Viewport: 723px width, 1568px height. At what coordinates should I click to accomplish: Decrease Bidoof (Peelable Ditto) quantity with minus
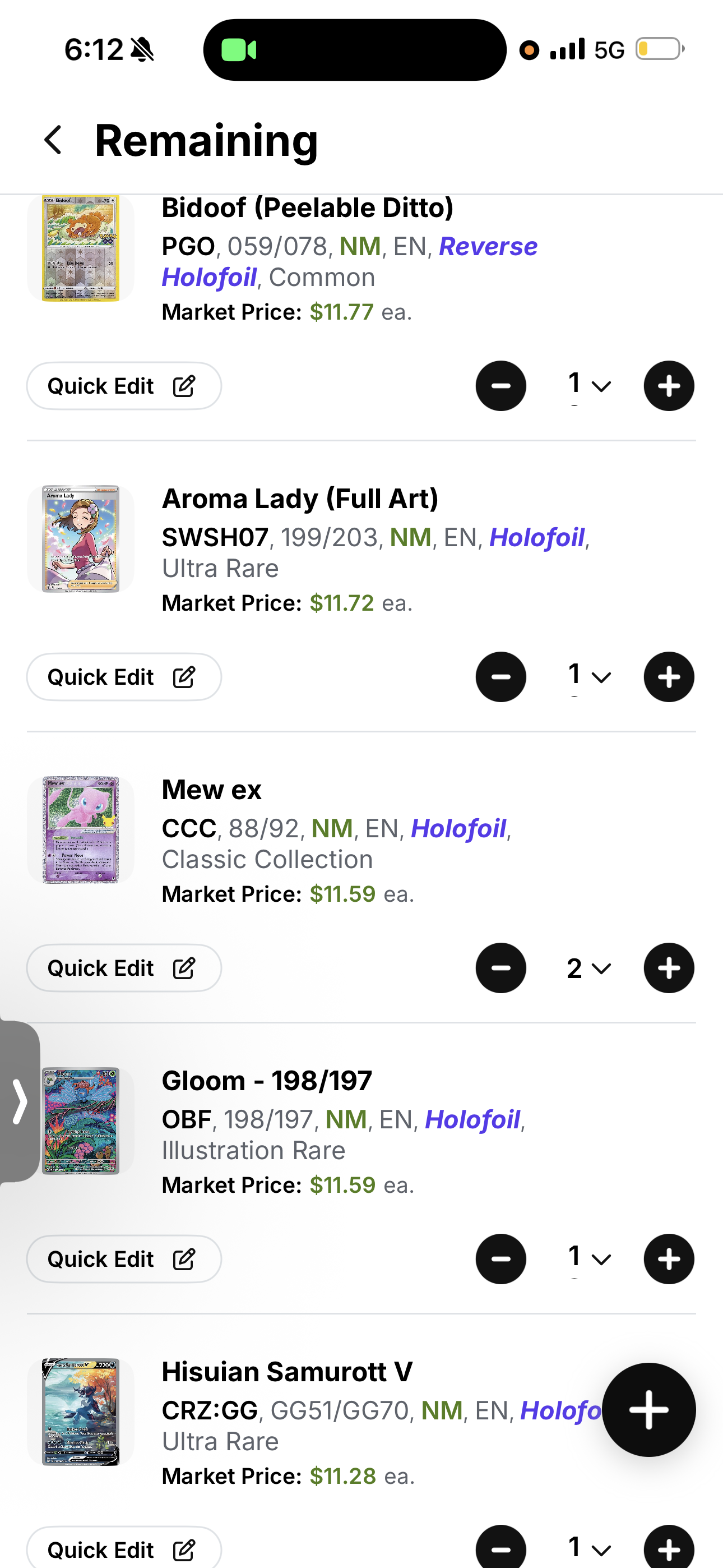click(501, 386)
